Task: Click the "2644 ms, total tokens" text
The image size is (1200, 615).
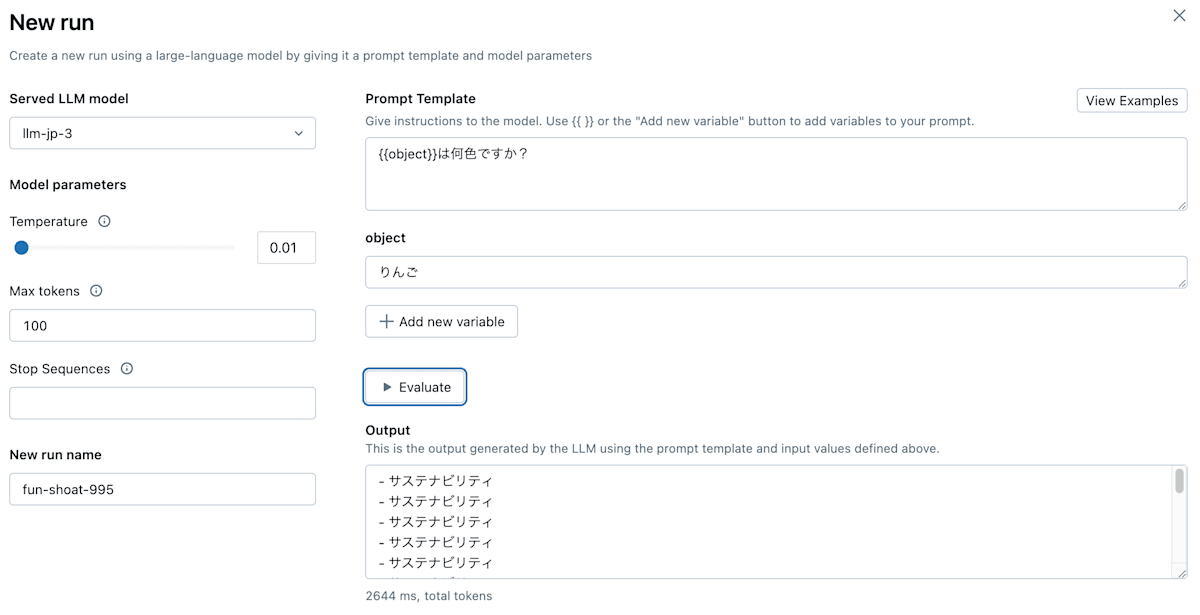Action: point(429,596)
